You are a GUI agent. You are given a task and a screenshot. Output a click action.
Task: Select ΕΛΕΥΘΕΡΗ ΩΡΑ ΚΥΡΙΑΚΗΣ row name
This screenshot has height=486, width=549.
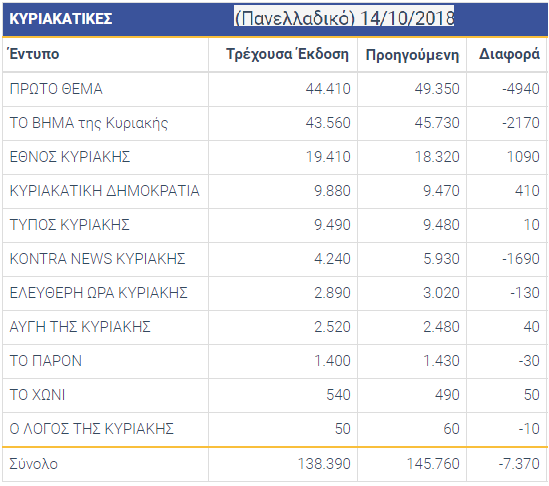98,292
